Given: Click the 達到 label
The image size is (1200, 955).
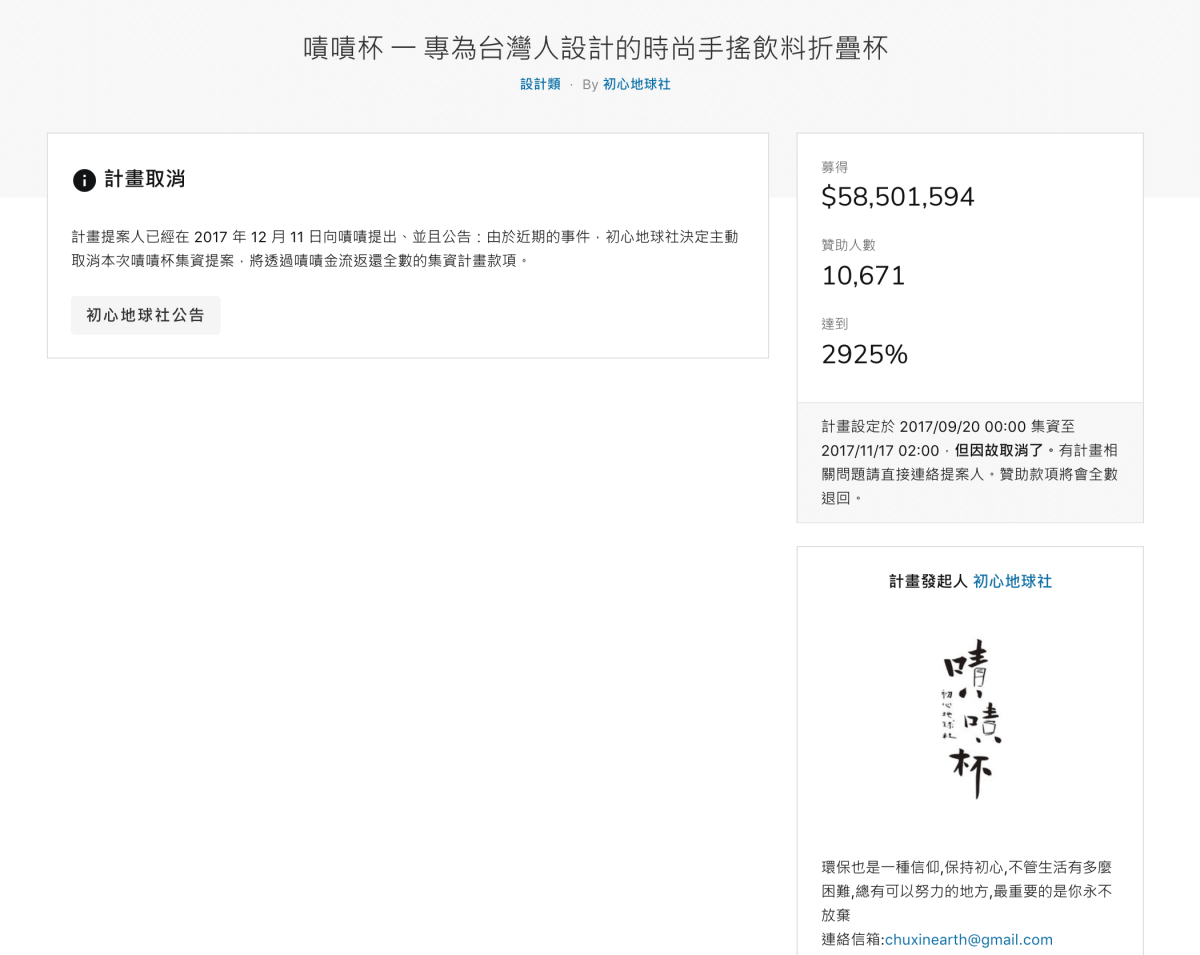Looking at the screenshot, I should 834,324.
